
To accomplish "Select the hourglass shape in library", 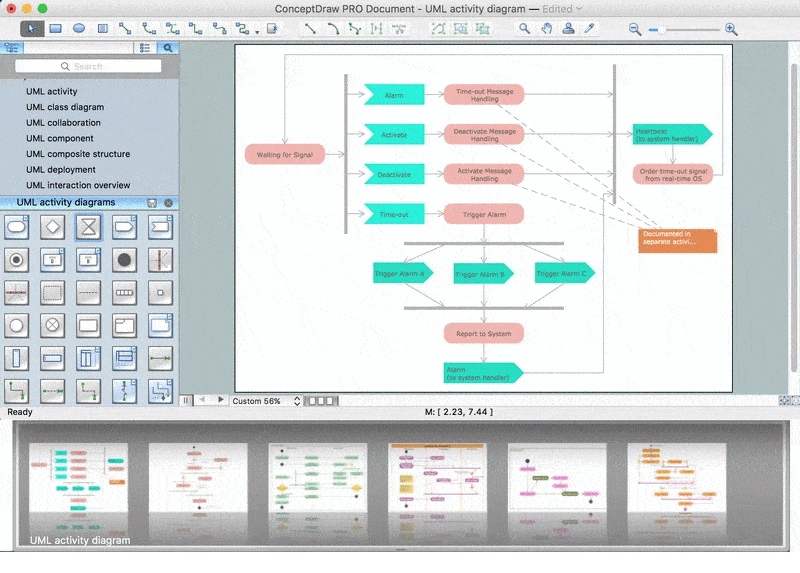I will 88,227.
